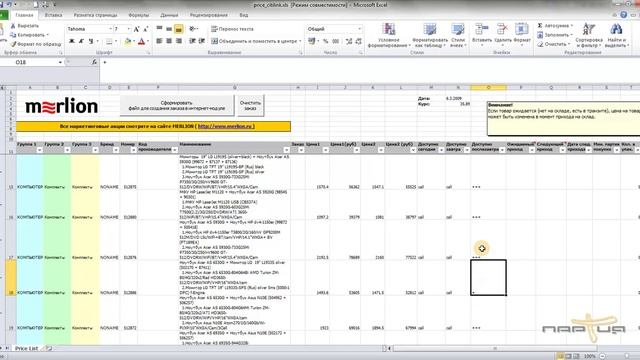The image size is (640, 360).
Task: Open the font size dropdown
Action: click(x=129, y=29)
